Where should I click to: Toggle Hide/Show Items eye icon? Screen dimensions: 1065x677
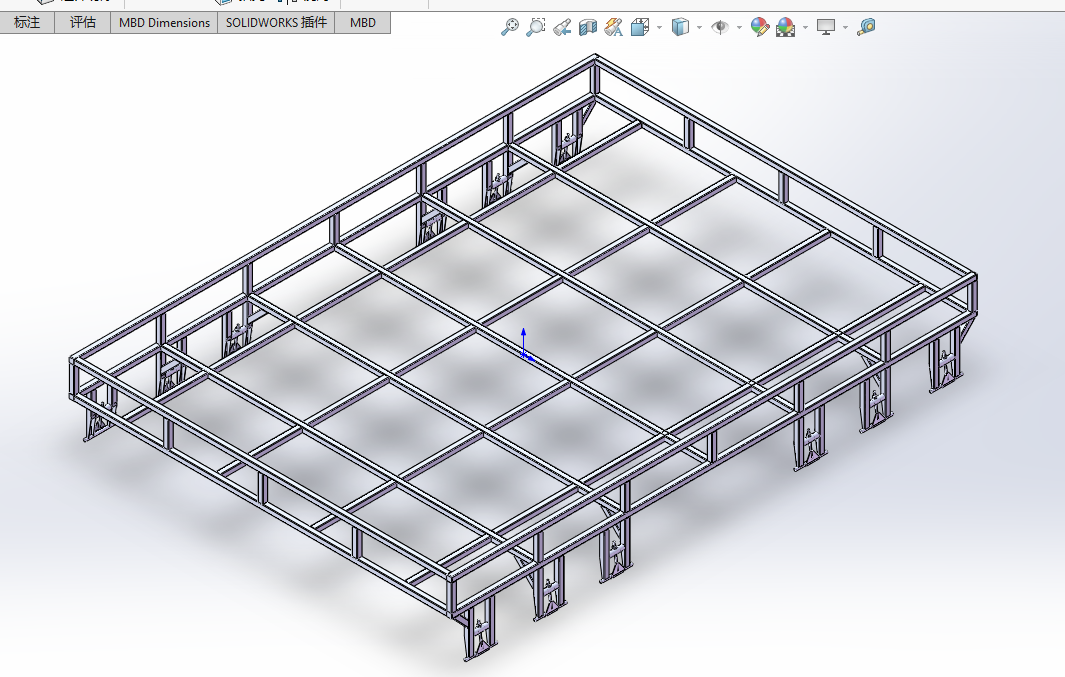tap(720, 28)
